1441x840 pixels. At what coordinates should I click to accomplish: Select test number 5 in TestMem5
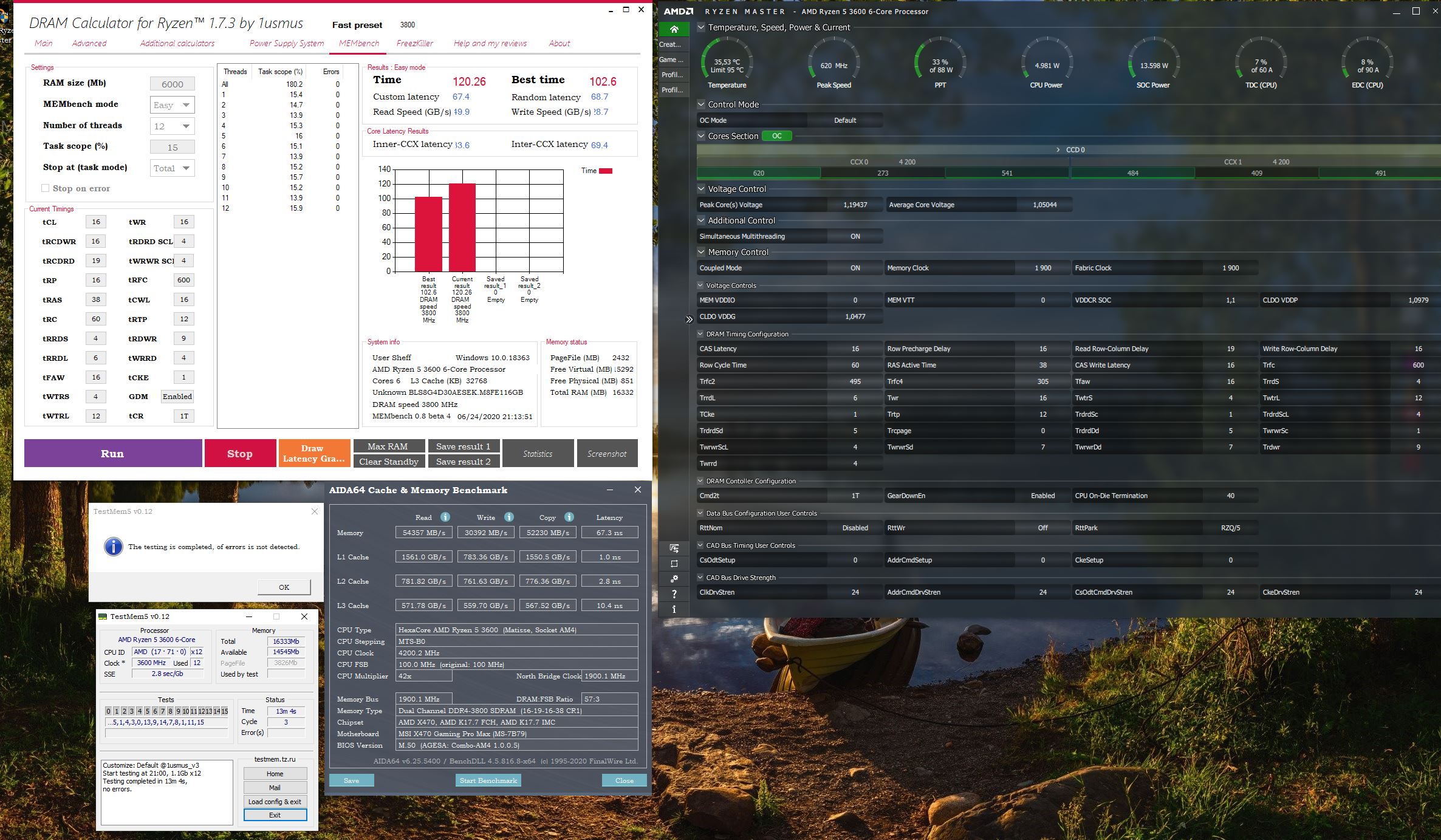(x=147, y=711)
